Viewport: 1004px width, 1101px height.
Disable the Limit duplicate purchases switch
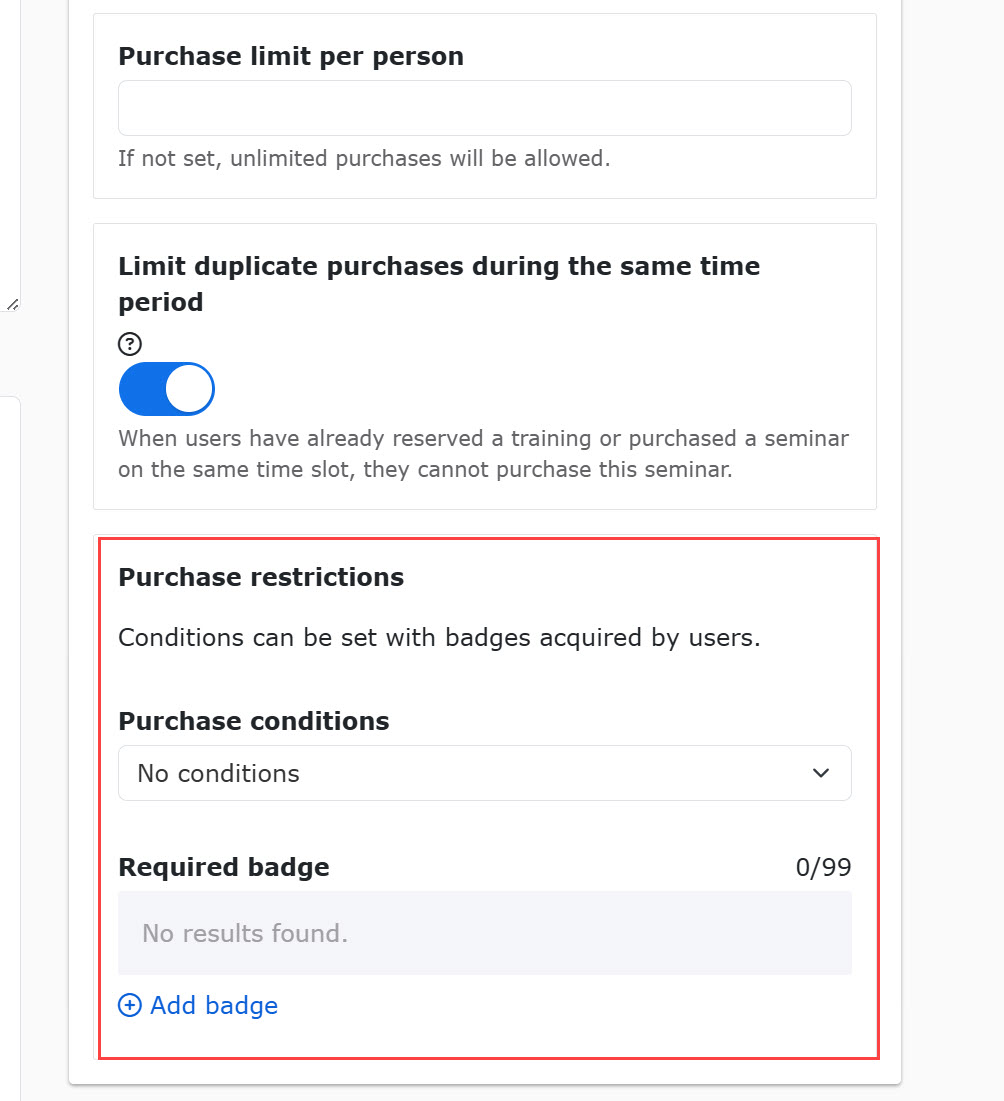pos(166,389)
